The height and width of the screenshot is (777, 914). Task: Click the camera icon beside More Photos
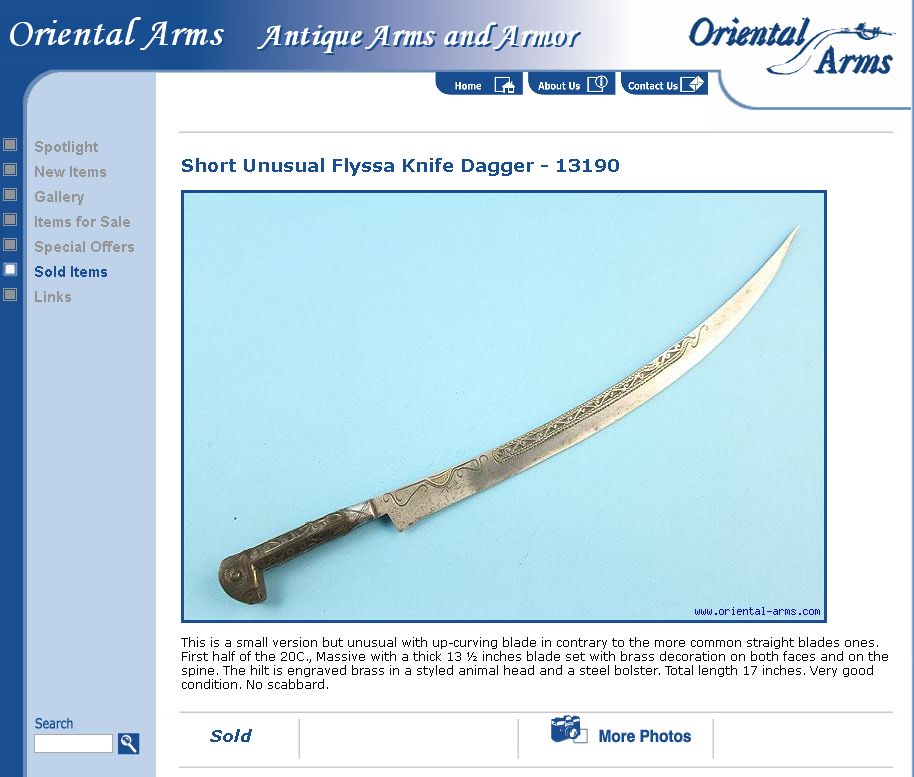[x=568, y=730]
